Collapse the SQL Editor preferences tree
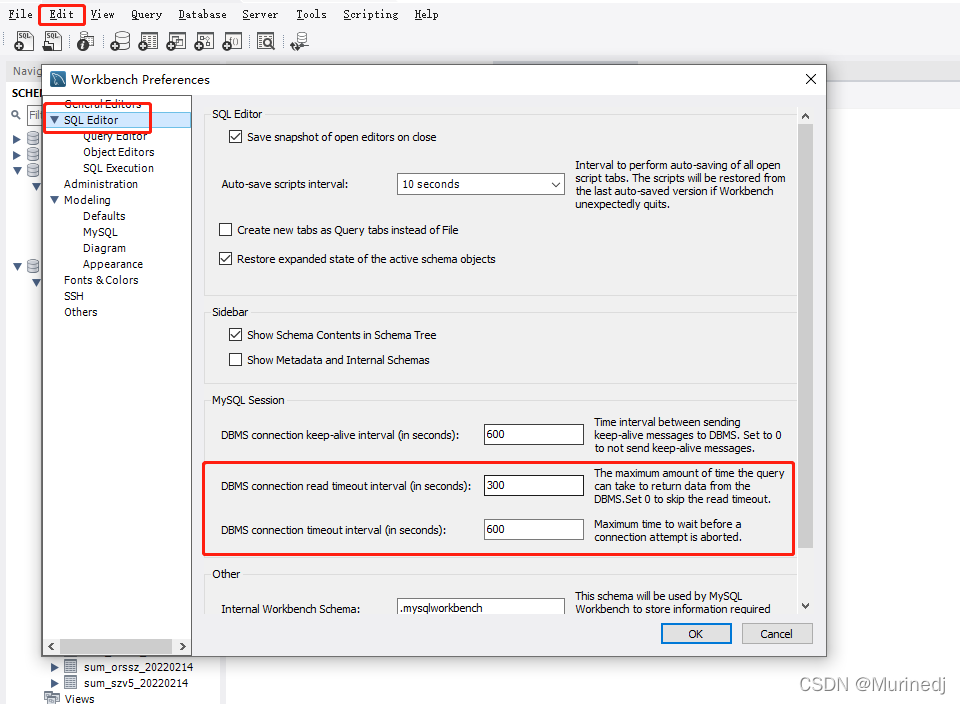 pos(55,118)
